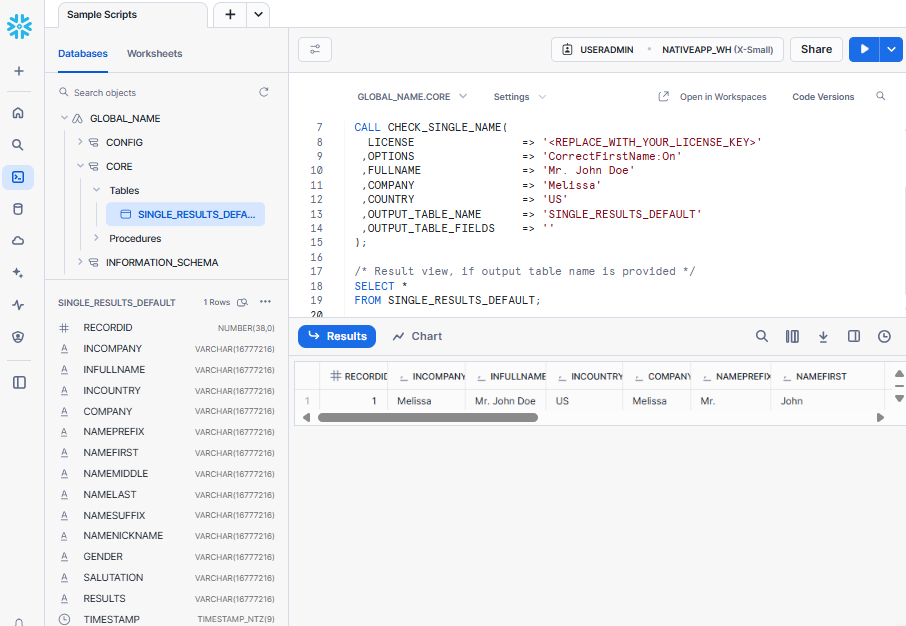This screenshot has width=906, height=626.
Task: Click the RECORDID column header
Action: pyautogui.click(x=354, y=376)
